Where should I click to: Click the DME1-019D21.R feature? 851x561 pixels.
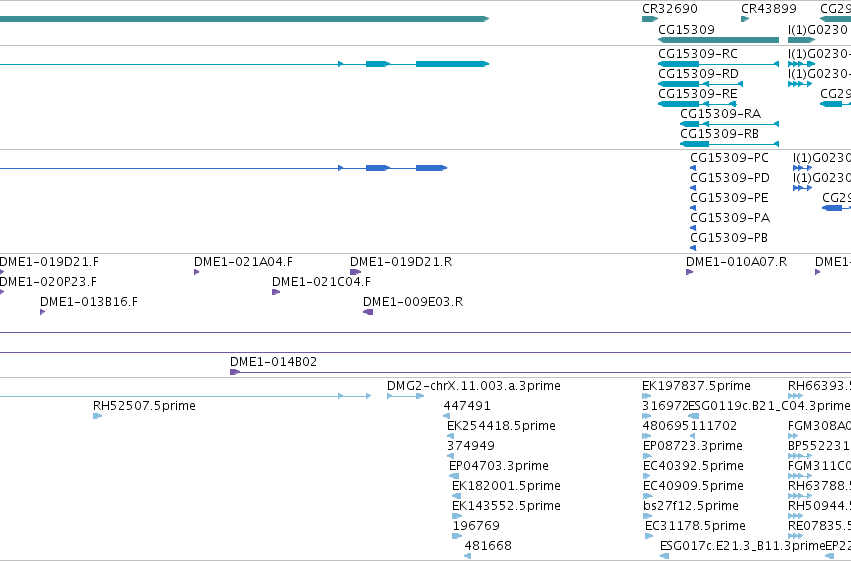click(401, 262)
